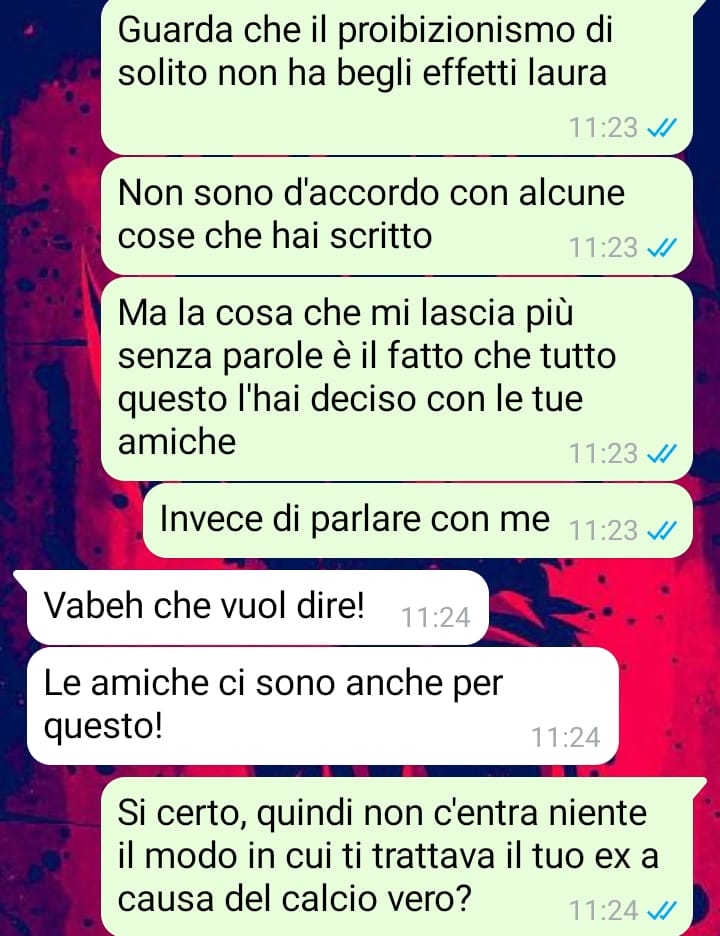
Task: Tap the proibizionismo message about laura
Action: (396, 76)
